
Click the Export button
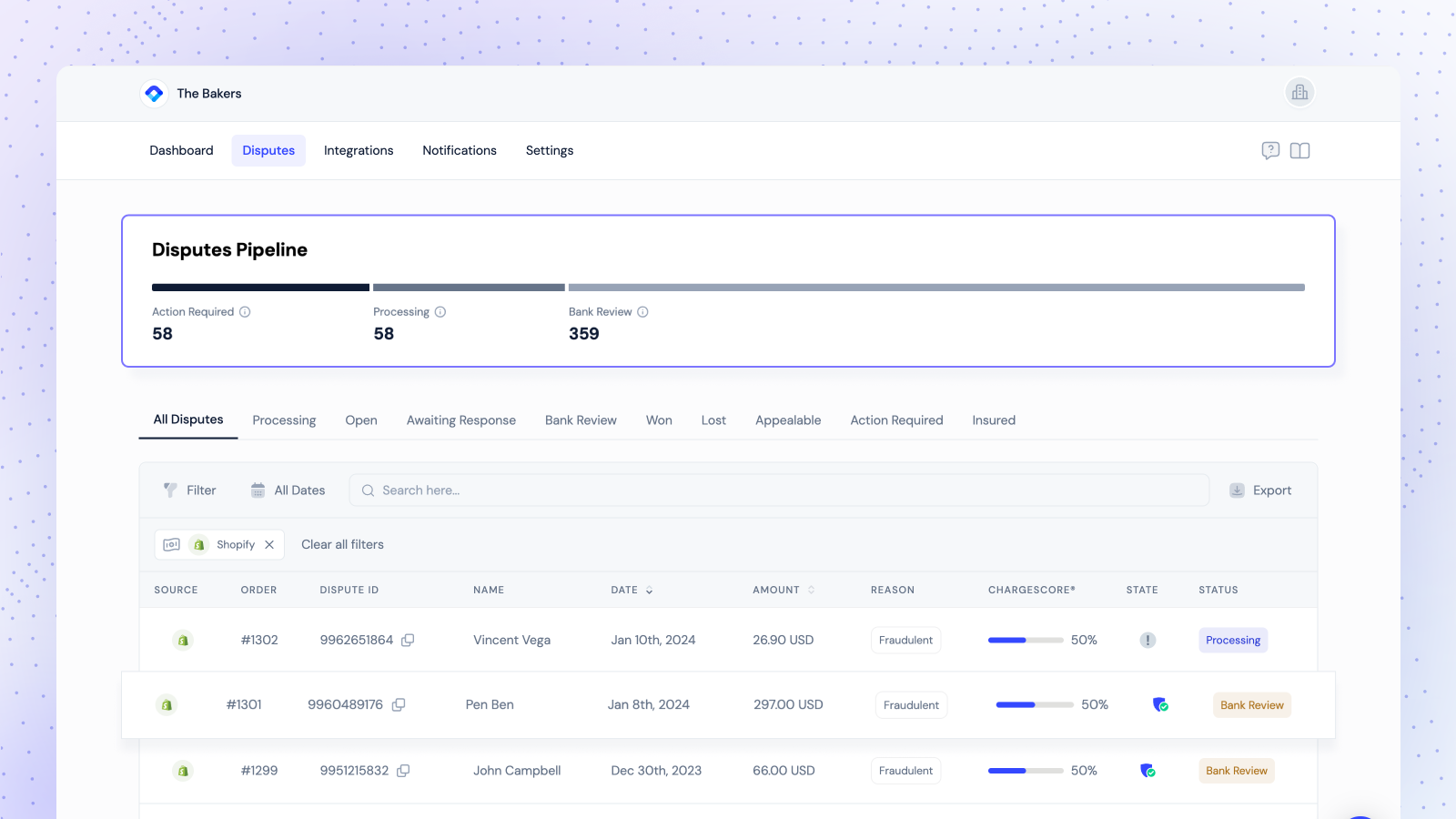tap(1260, 490)
